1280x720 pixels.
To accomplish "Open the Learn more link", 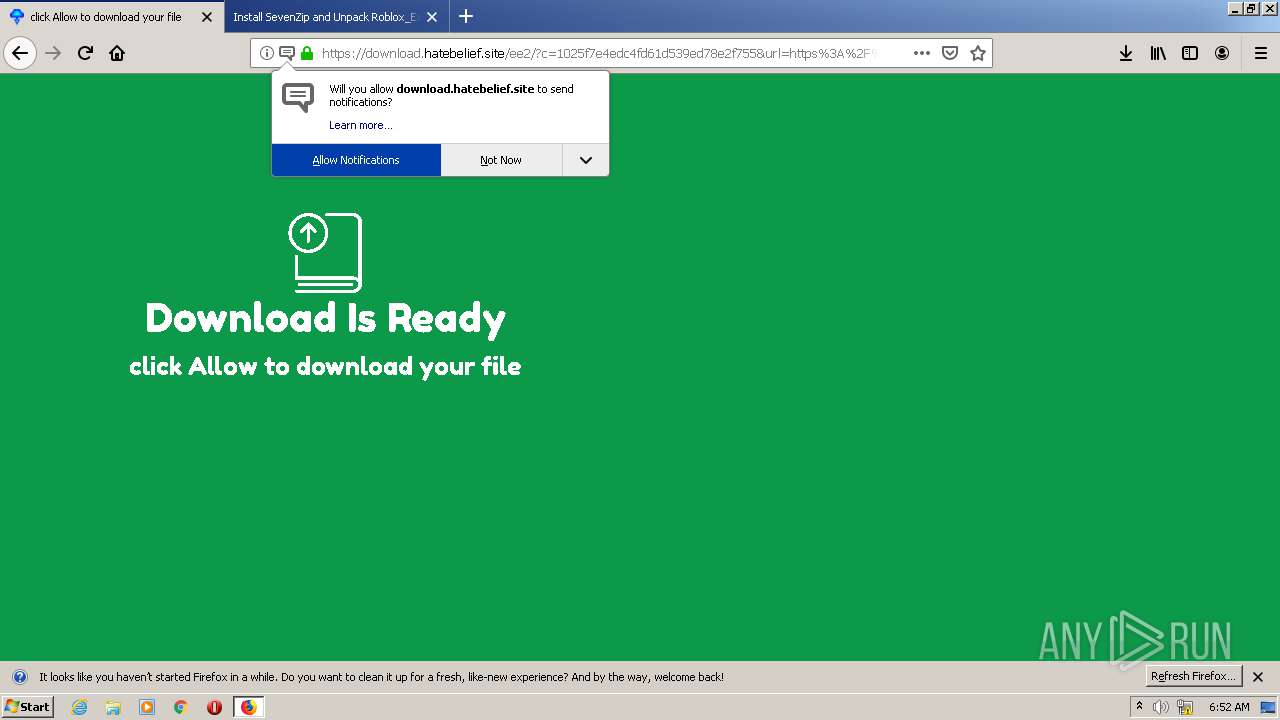I will pyautogui.click(x=361, y=125).
